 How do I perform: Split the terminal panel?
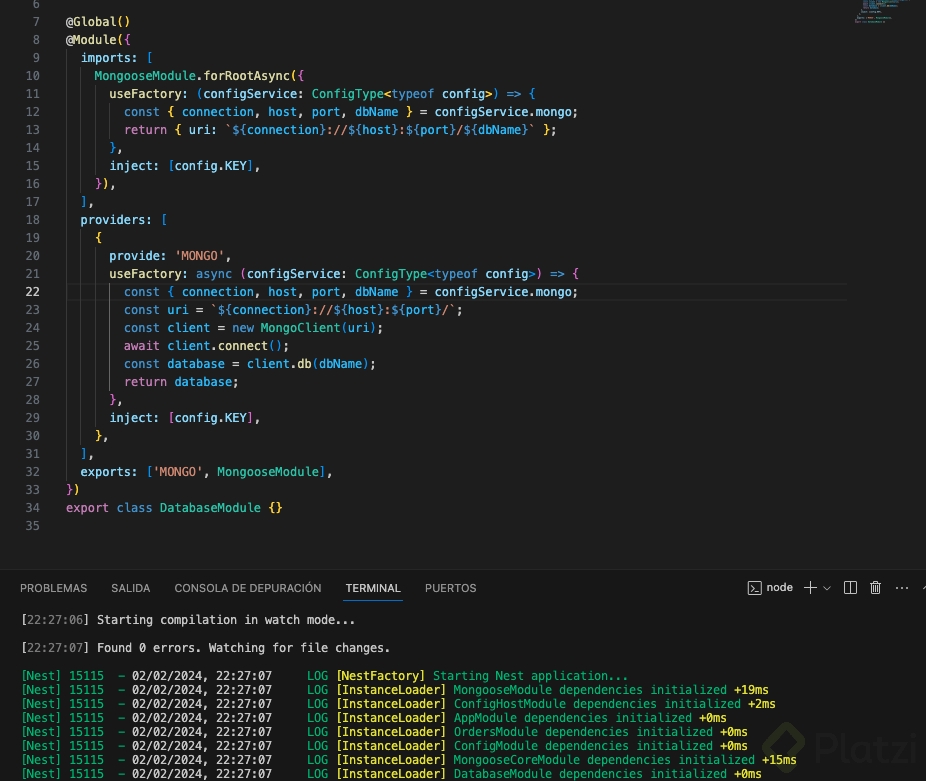850,588
